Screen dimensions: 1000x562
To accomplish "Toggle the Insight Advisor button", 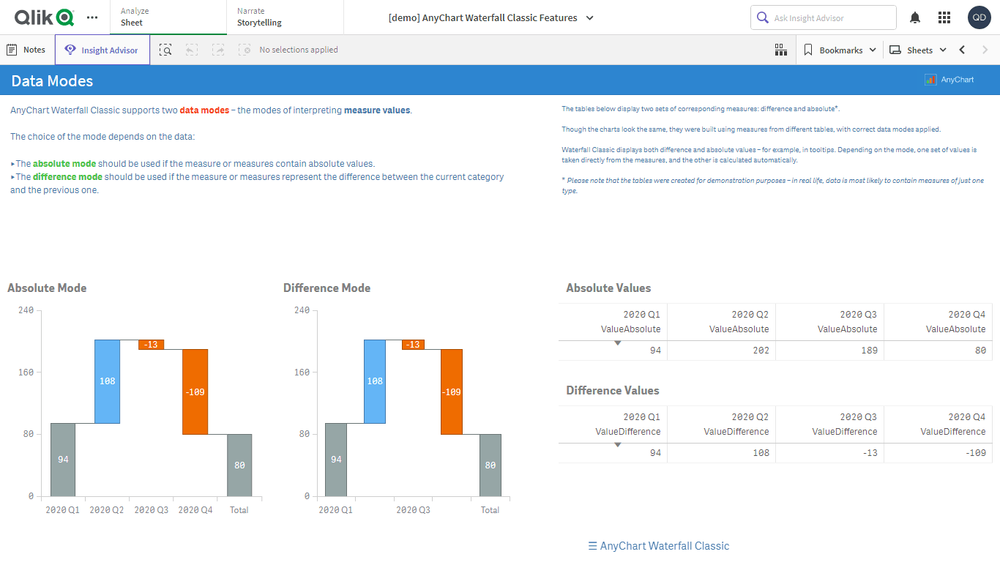I will click(102, 50).
